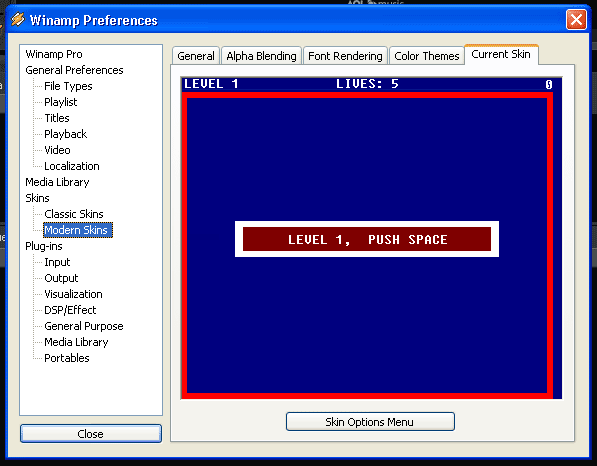Select the Skins category in the tree
The image size is (597, 466).
pos(37,198)
